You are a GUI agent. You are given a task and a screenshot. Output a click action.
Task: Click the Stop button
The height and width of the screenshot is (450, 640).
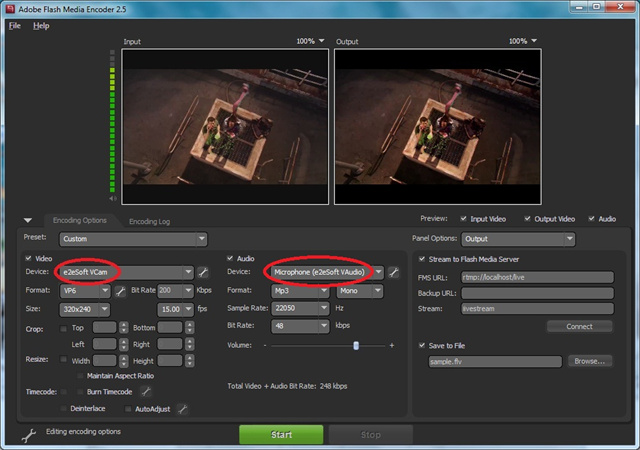point(371,435)
